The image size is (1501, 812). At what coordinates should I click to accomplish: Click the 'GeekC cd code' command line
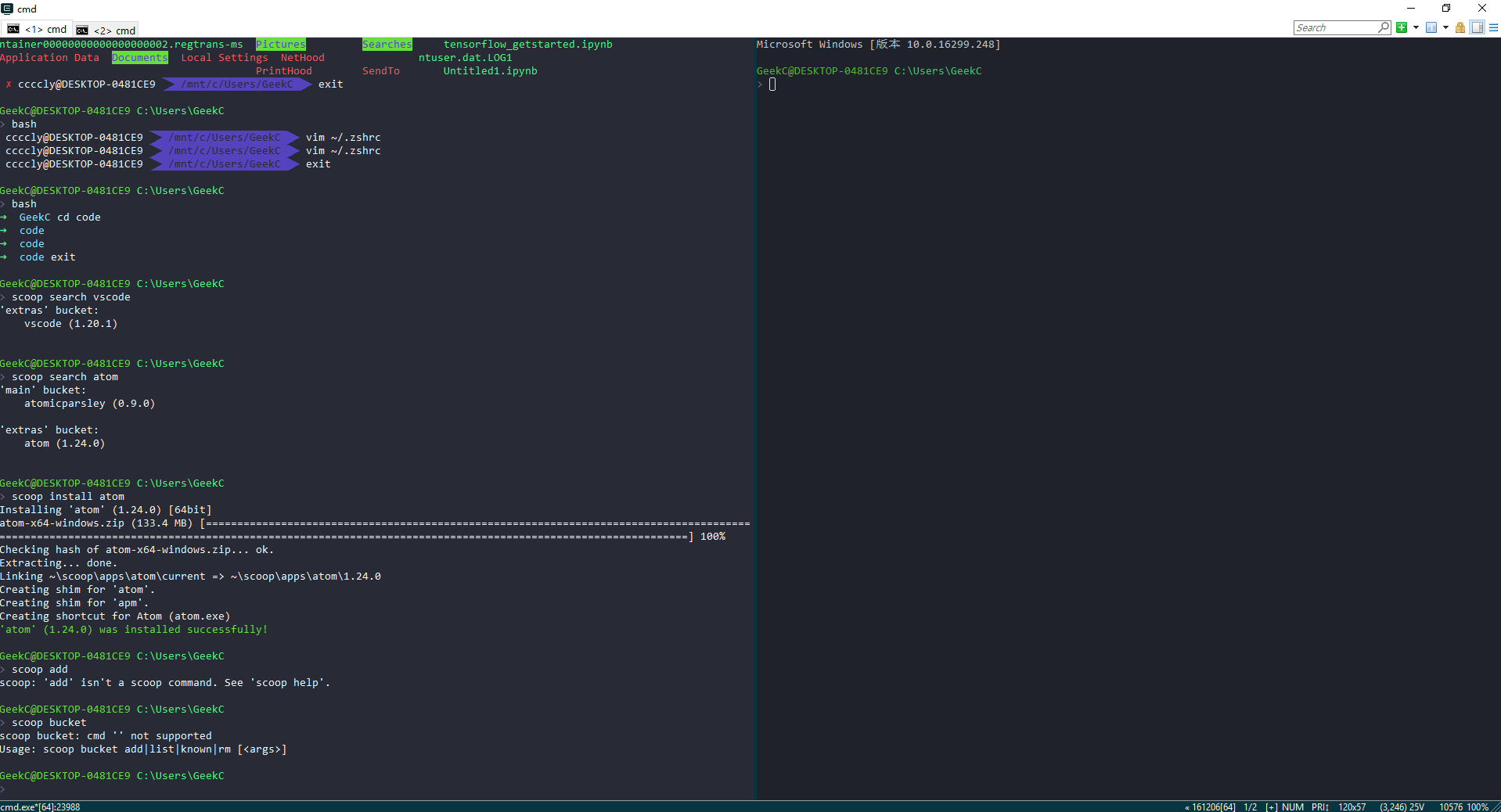click(x=60, y=217)
